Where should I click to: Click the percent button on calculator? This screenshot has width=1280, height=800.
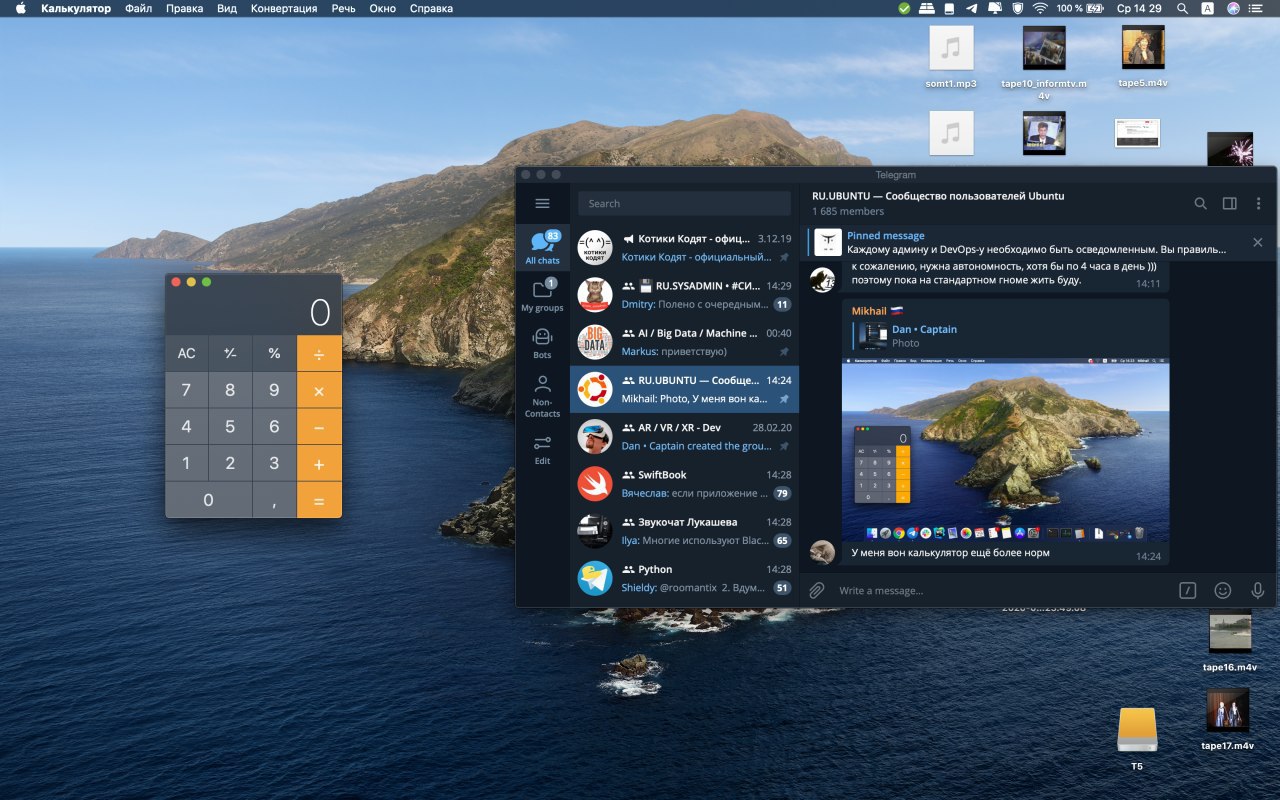pos(274,353)
